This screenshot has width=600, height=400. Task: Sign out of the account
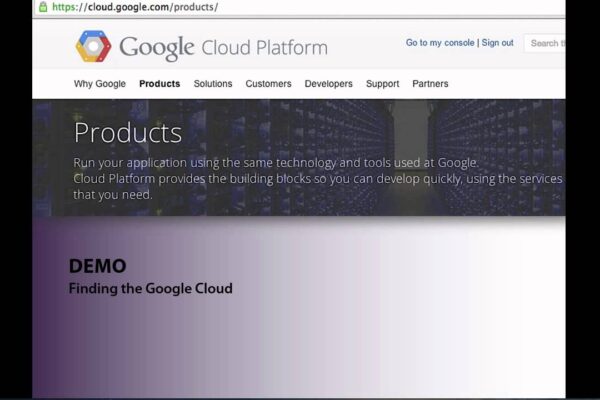tap(497, 43)
